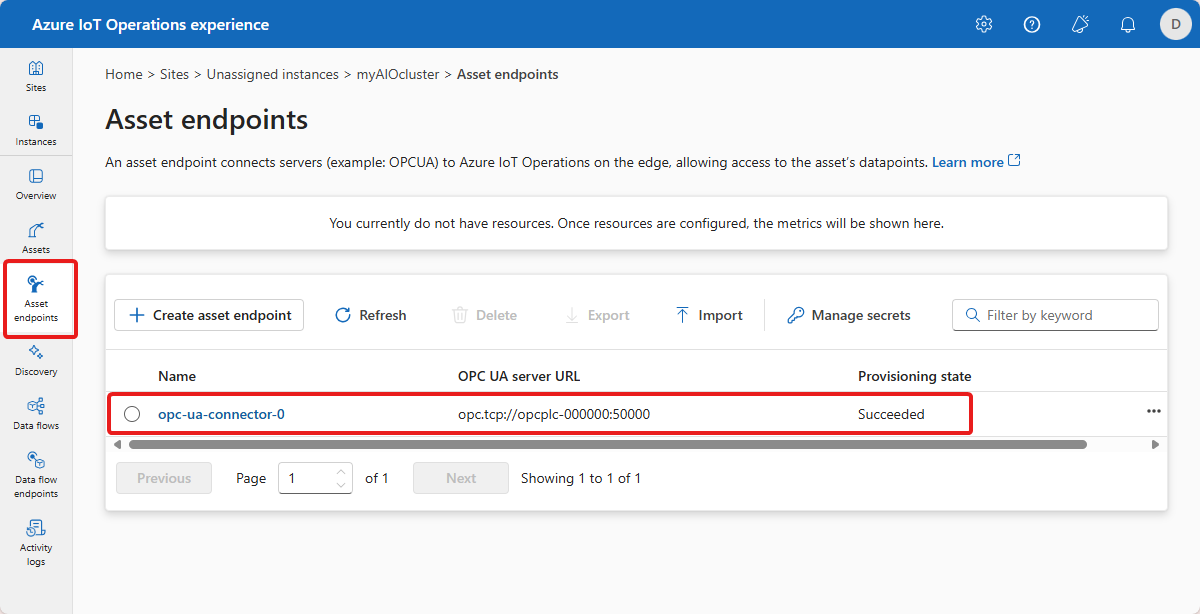1200x614 pixels.
Task: Open the notifications bell icon
Action: pyautogui.click(x=1128, y=24)
